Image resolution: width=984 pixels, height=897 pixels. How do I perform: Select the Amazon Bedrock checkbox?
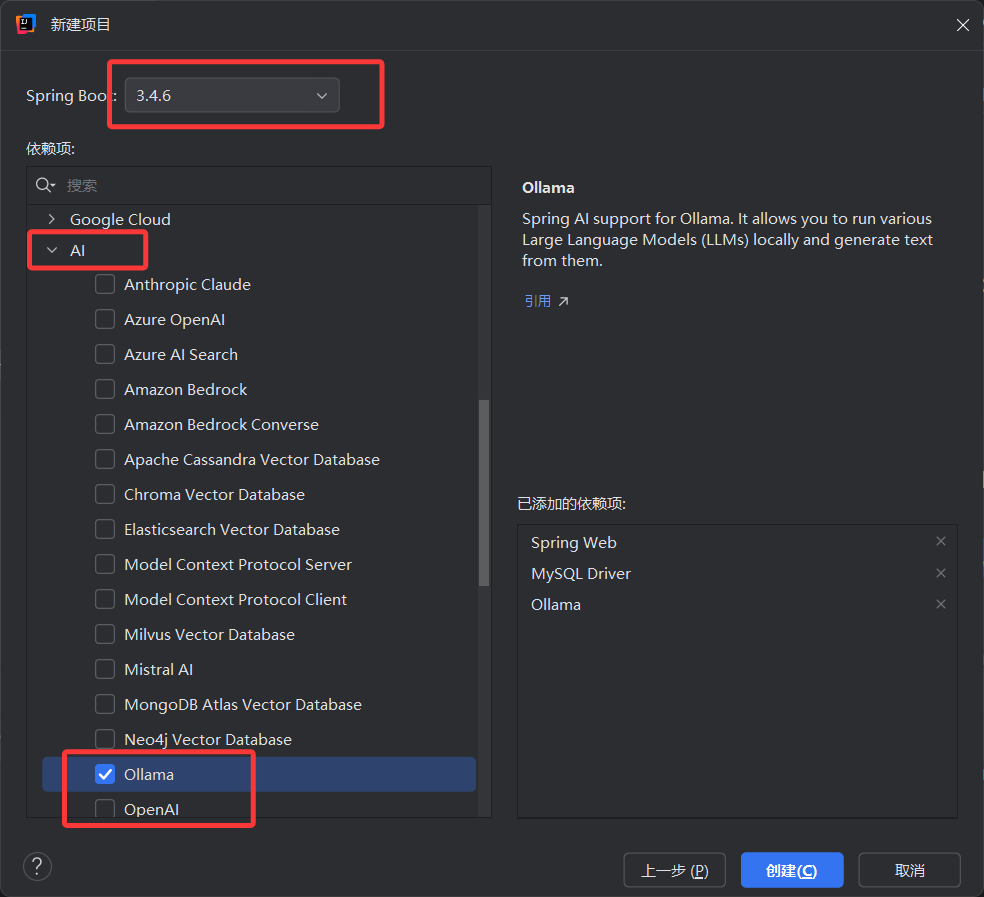click(x=105, y=389)
